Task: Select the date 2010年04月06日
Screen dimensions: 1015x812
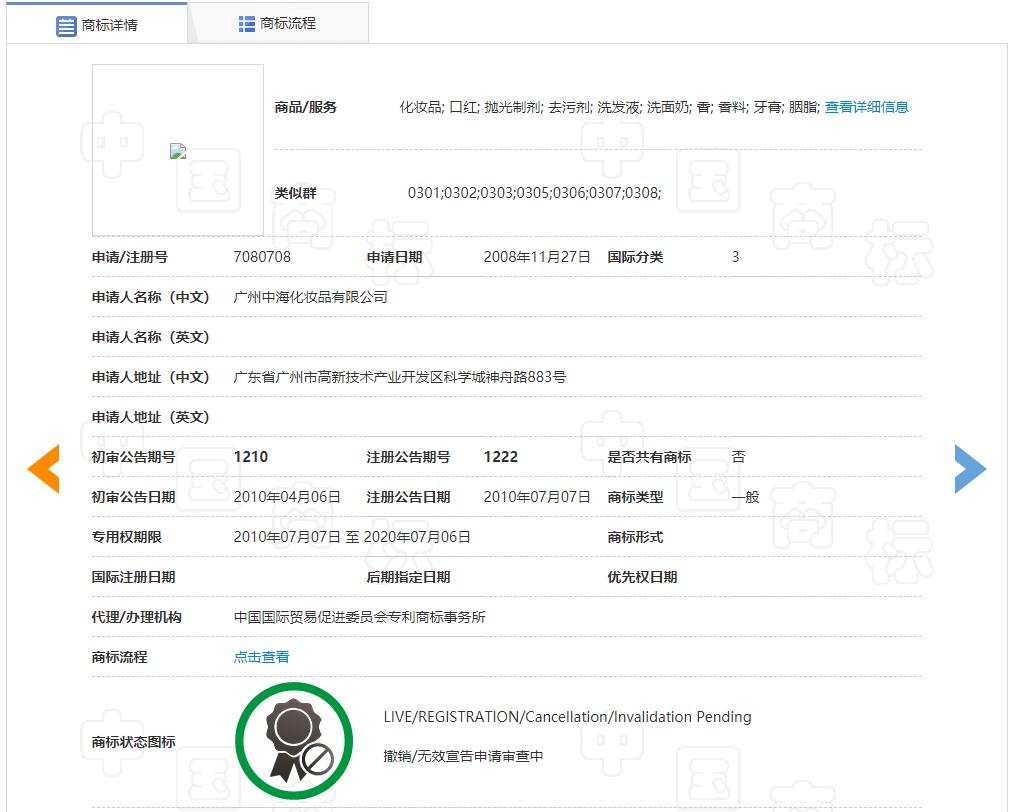Action: click(287, 497)
